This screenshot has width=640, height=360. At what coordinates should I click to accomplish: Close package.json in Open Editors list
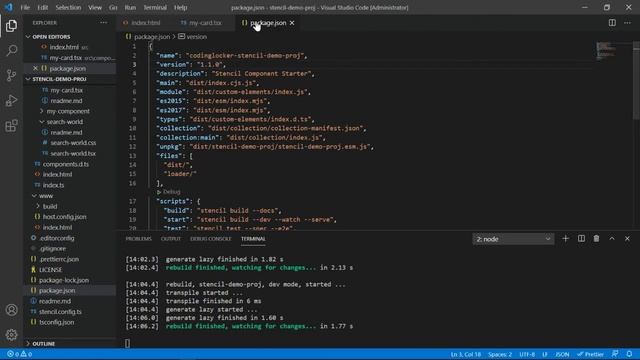tap(36, 69)
